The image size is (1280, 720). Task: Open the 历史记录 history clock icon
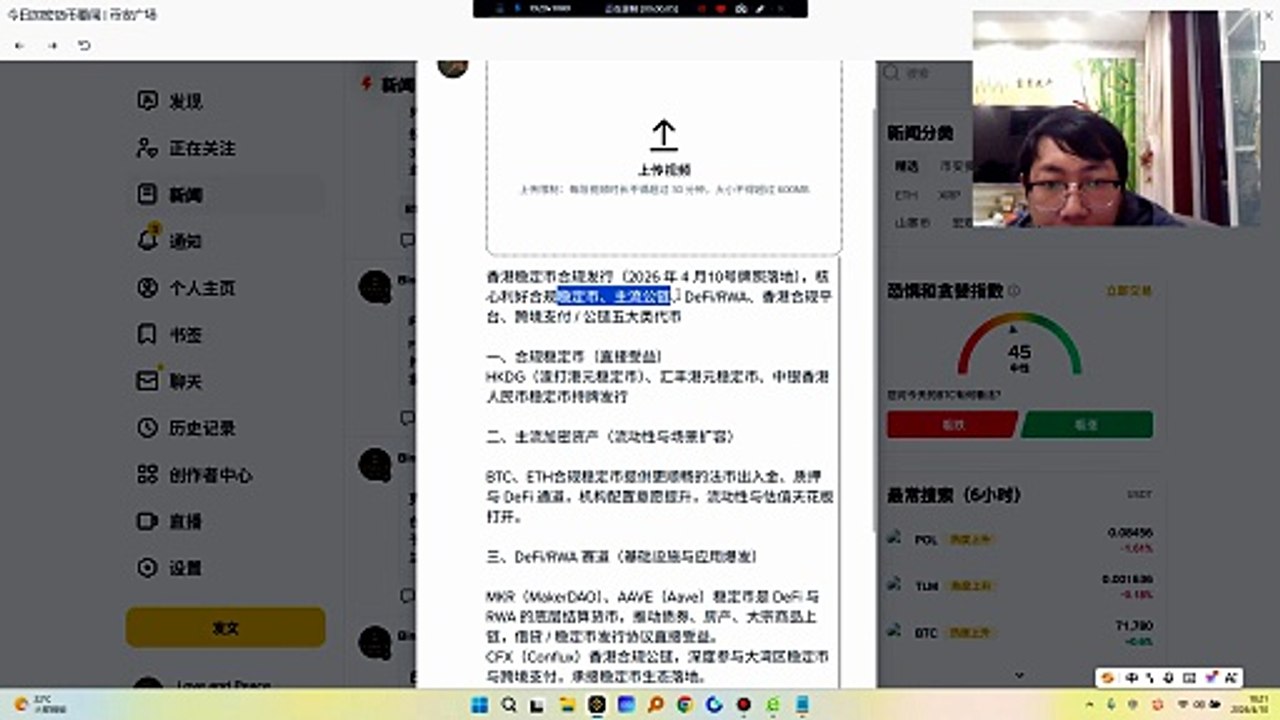[147, 428]
